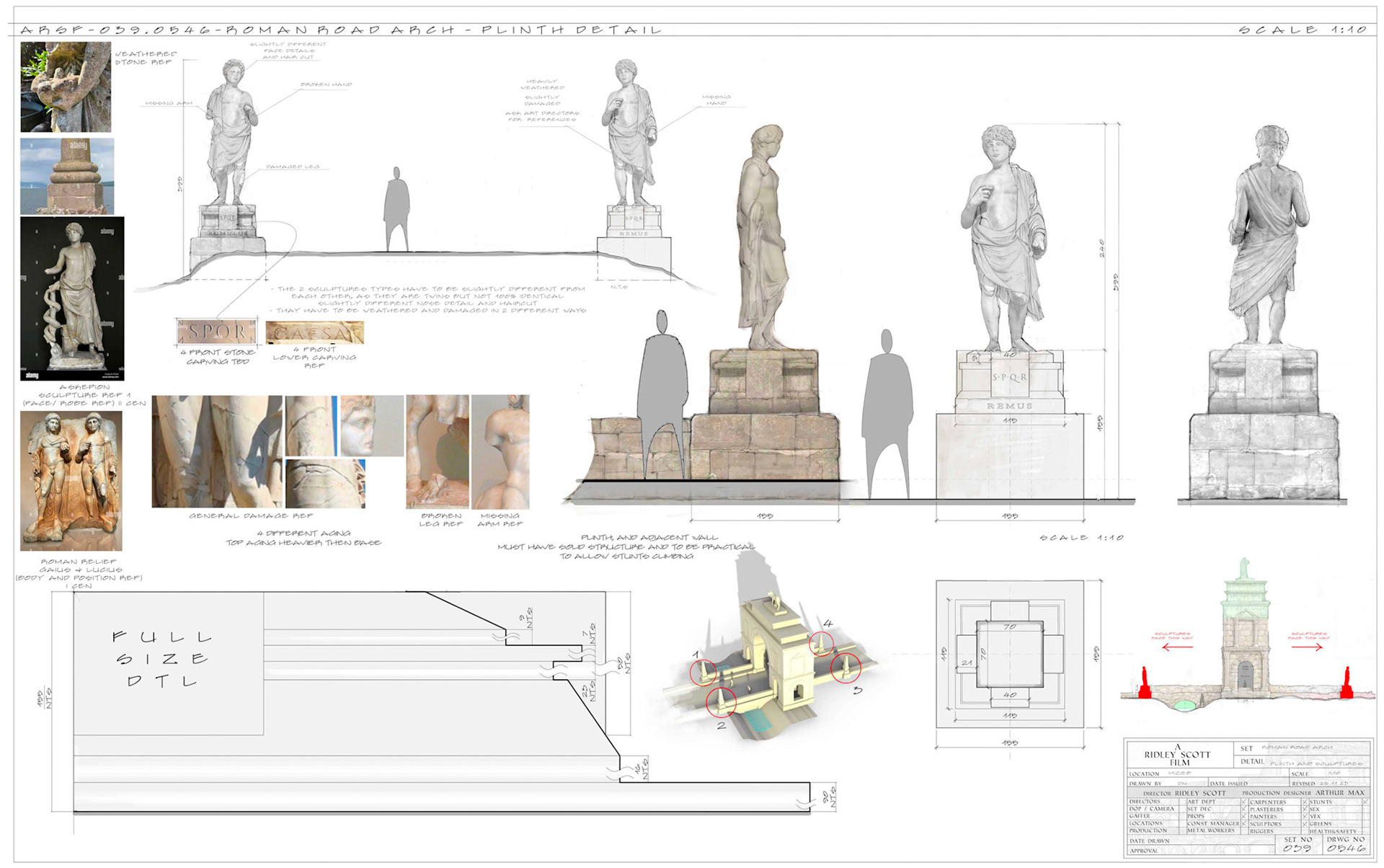Click the FULL SIZE DTL label
The width and height of the screenshot is (1384, 868).
tap(162, 659)
